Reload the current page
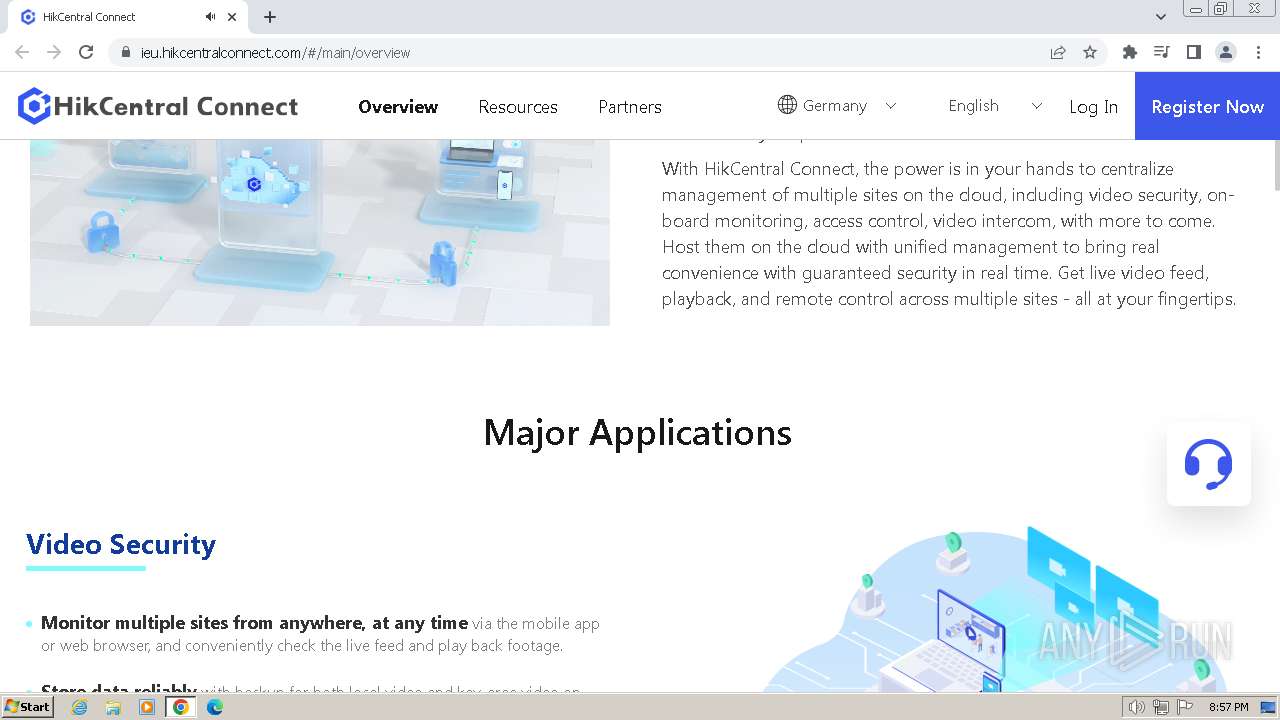This screenshot has width=1280, height=720. pyautogui.click(x=86, y=52)
